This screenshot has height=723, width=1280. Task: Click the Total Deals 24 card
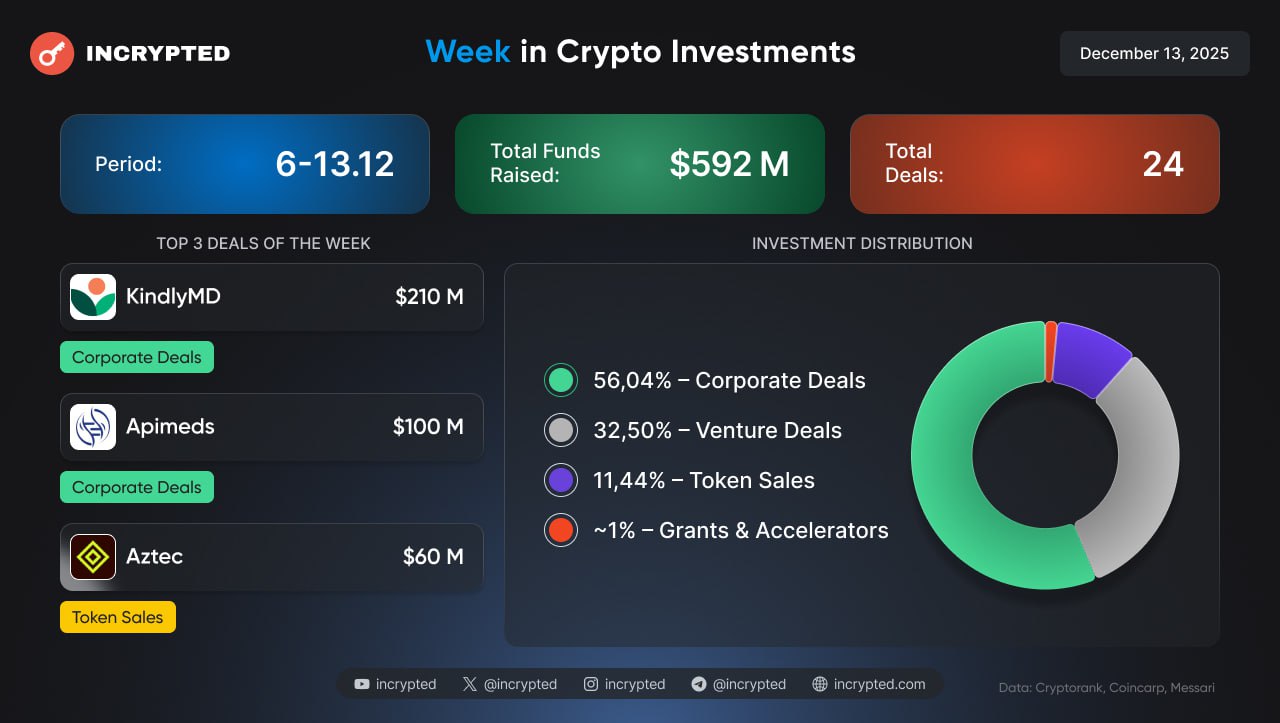click(x=1034, y=164)
